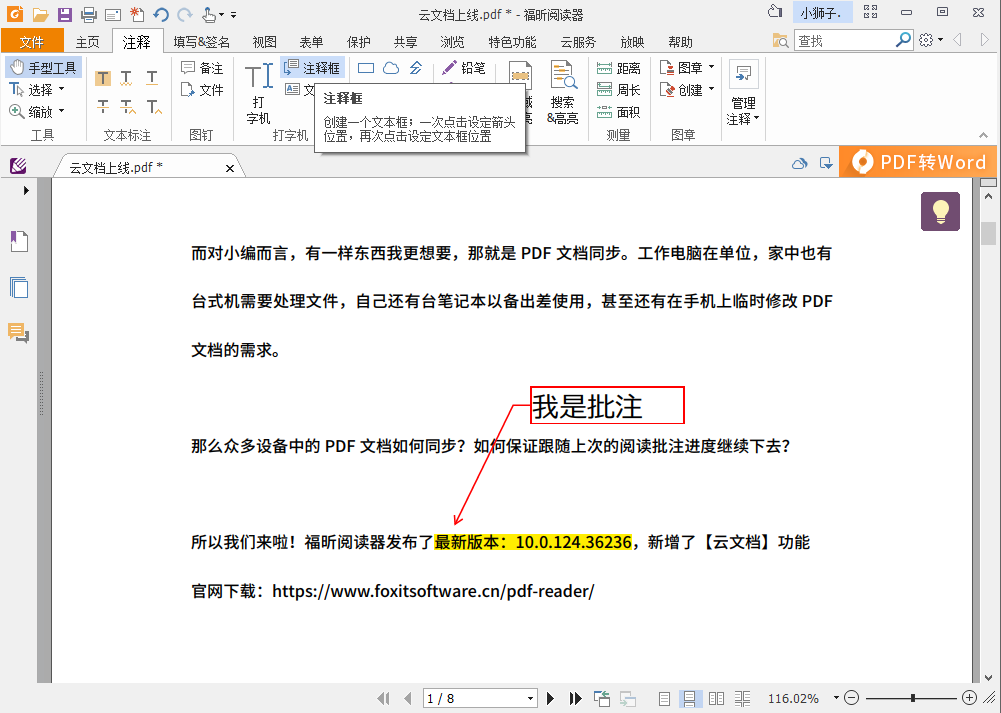Open the page number 1 / 8 dropdown
1001x713 pixels.
(x=530, y=698)
